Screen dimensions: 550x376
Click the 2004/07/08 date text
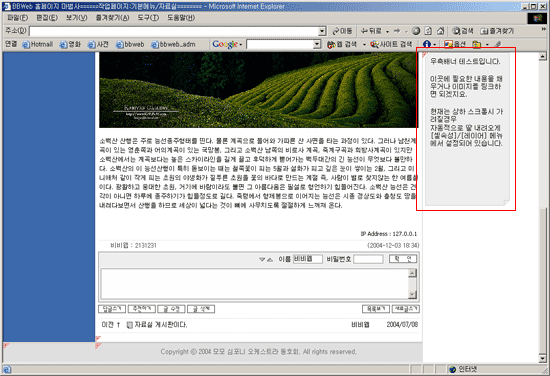pos(402,325)
